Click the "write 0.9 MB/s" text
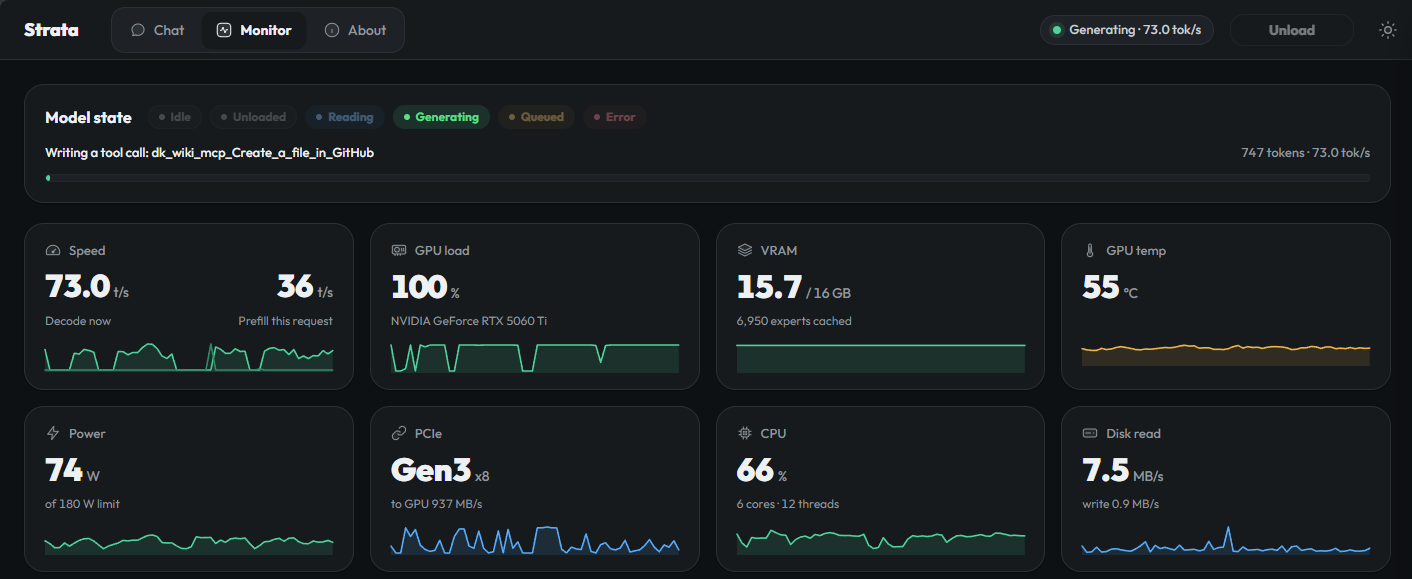 click(x=1121, y=504)
